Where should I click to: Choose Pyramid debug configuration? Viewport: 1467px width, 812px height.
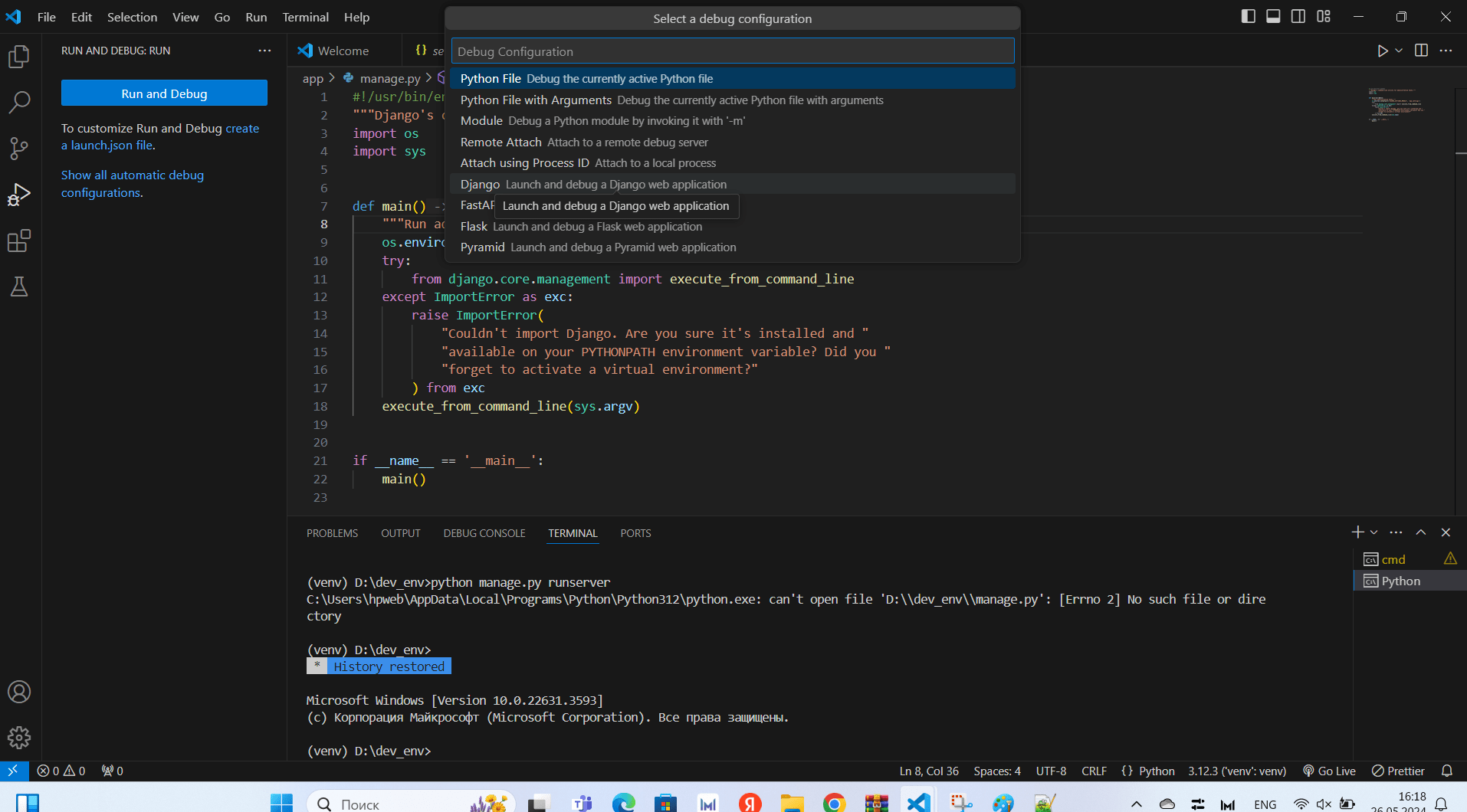733,247
